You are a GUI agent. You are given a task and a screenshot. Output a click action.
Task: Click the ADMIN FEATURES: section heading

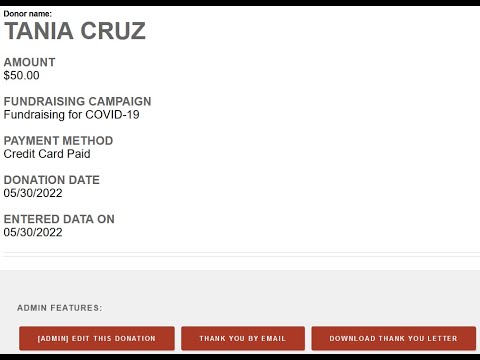point(60,308)
